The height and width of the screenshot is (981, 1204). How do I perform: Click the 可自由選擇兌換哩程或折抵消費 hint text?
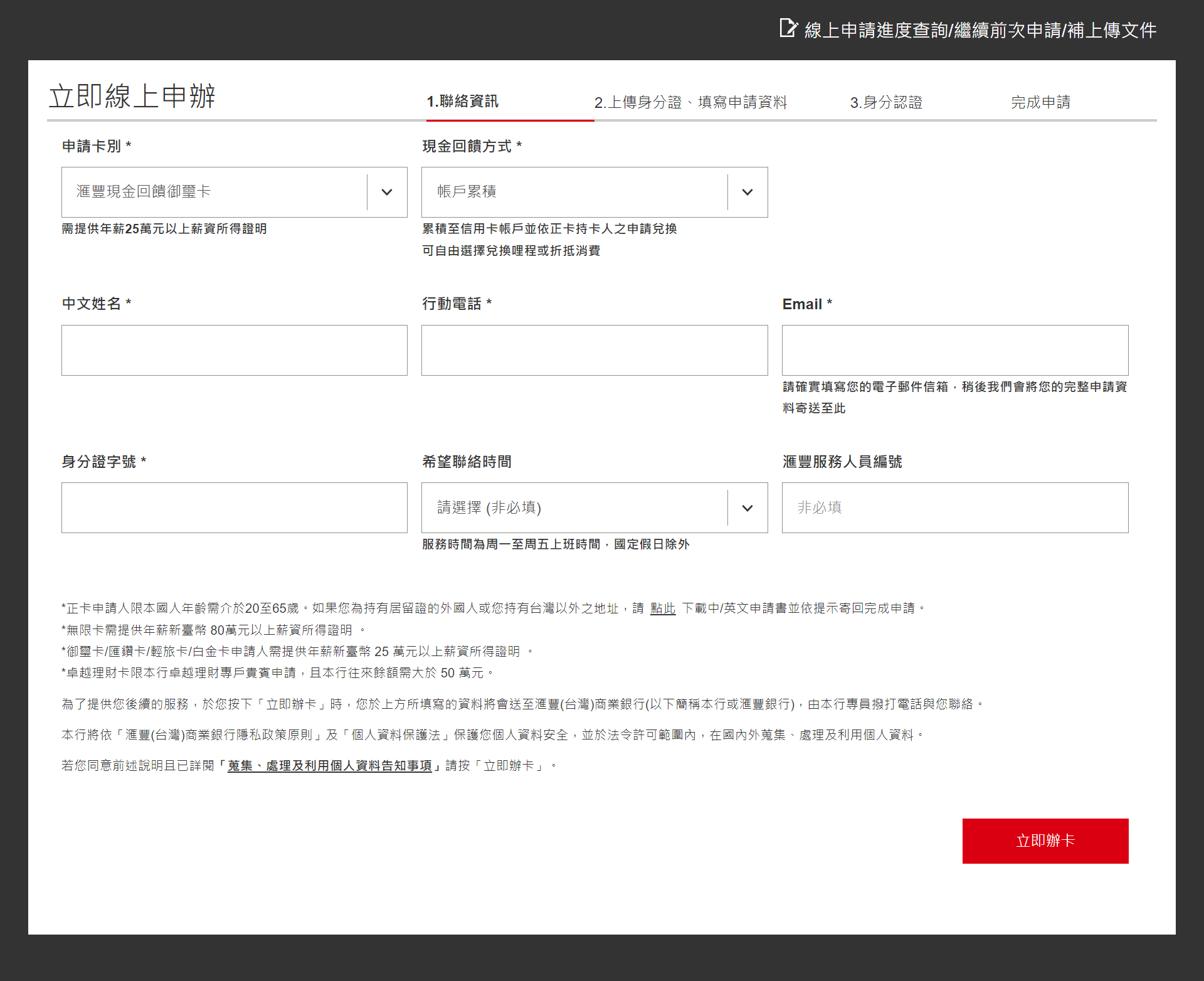(x=511, y=251)
